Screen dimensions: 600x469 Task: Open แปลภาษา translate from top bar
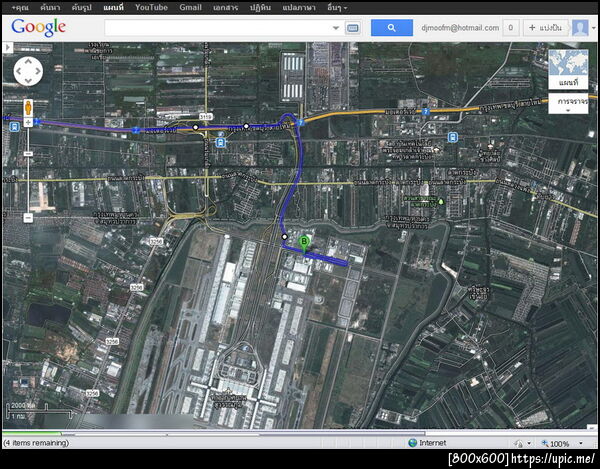pos(299,7)
